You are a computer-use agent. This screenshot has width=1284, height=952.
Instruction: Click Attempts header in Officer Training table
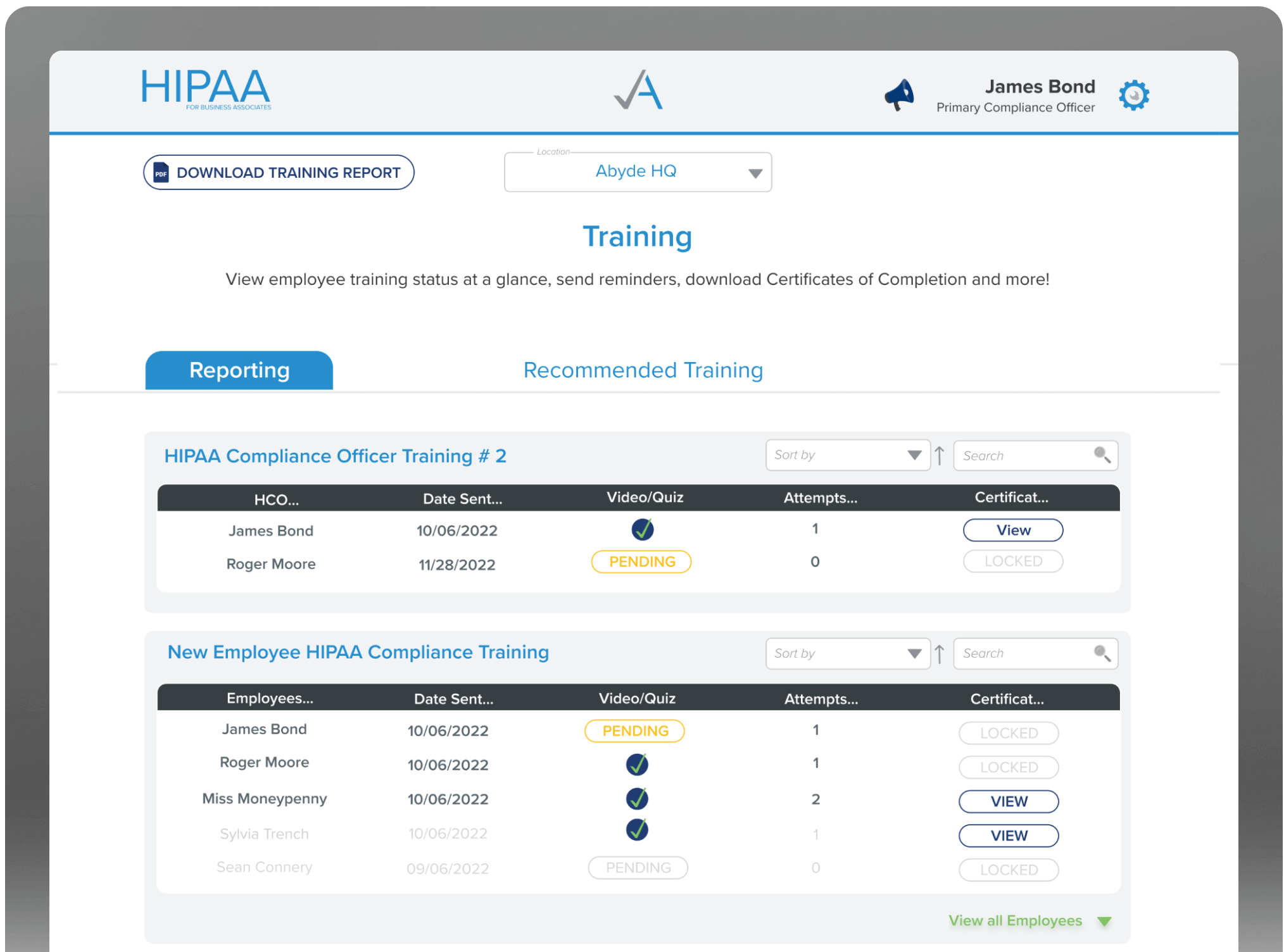point(821,498)
